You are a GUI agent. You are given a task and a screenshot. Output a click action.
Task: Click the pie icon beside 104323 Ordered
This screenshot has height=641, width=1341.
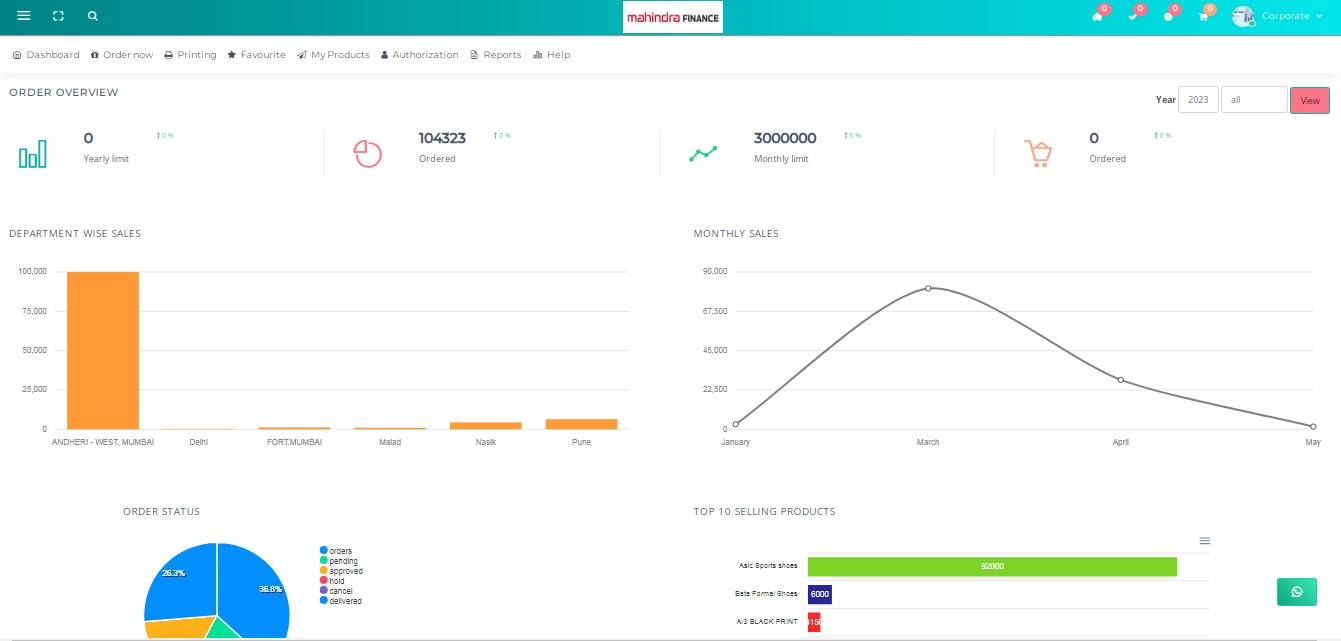[368, 153]
